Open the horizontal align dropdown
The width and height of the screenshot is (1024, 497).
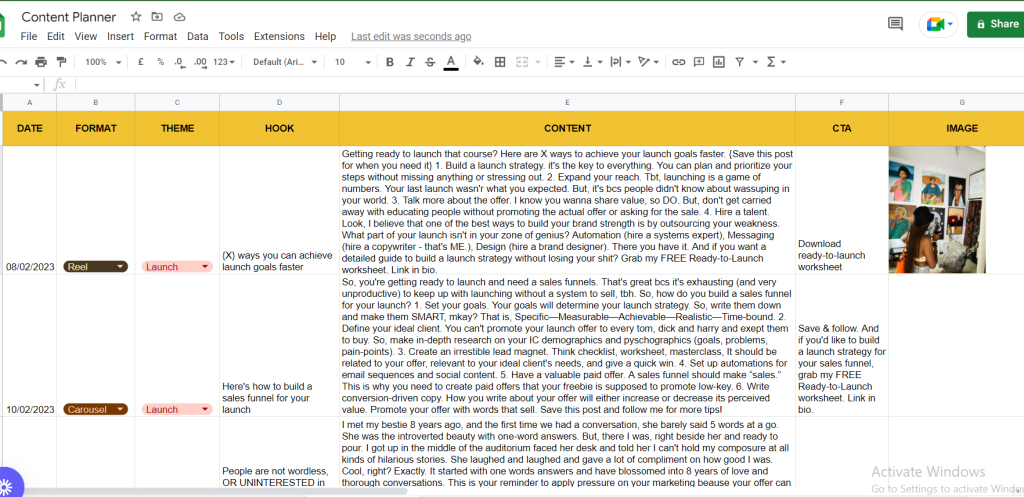click(x=564, y=62)
